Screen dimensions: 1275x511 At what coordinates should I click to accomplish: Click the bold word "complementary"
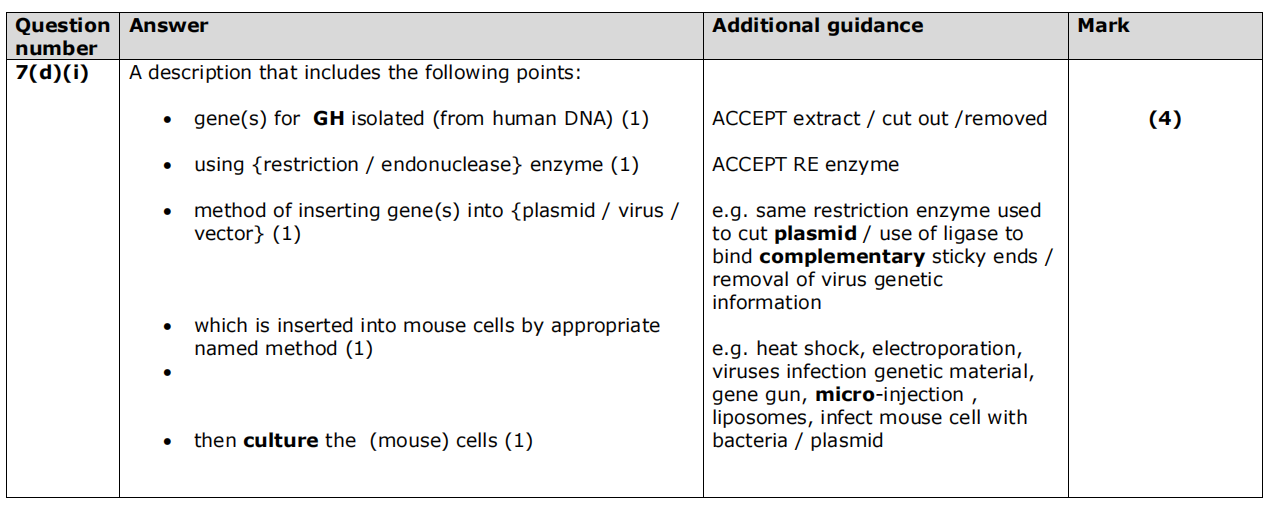842,257
